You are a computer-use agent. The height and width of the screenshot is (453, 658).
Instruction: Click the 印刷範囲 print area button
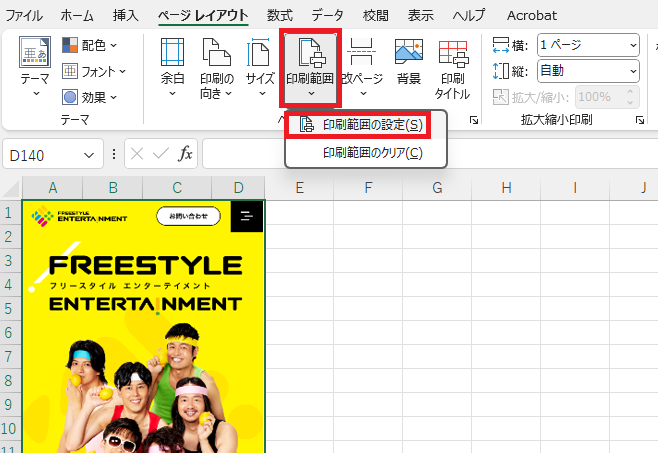[310, 67]
